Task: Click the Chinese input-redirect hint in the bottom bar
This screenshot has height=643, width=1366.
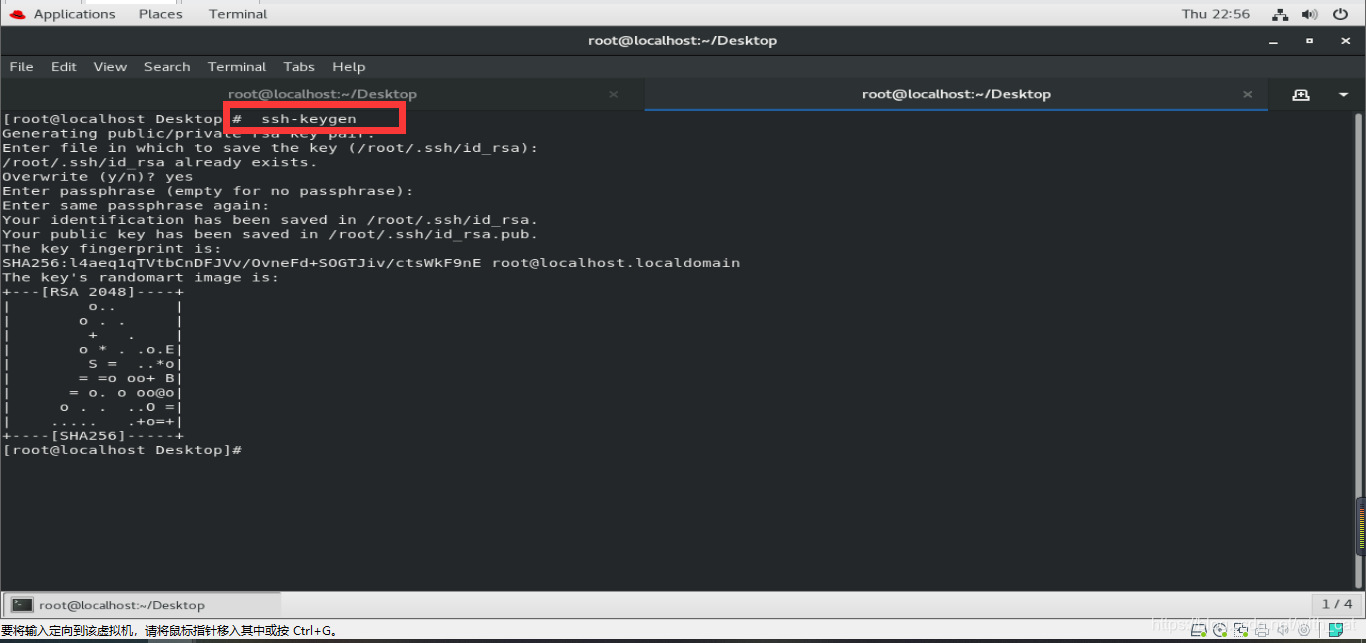Action: [x=168, y=631]
